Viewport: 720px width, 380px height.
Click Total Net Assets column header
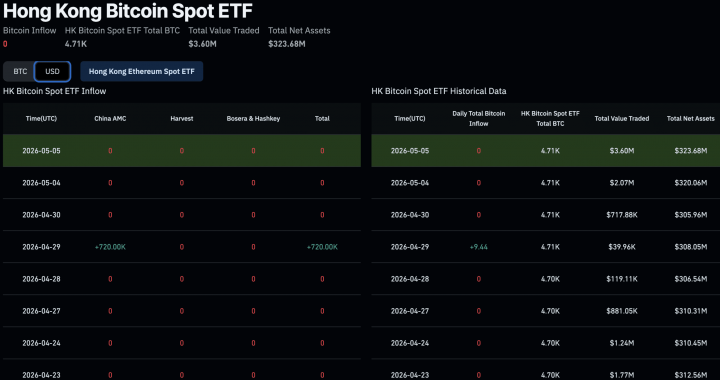tap(691, 118)
